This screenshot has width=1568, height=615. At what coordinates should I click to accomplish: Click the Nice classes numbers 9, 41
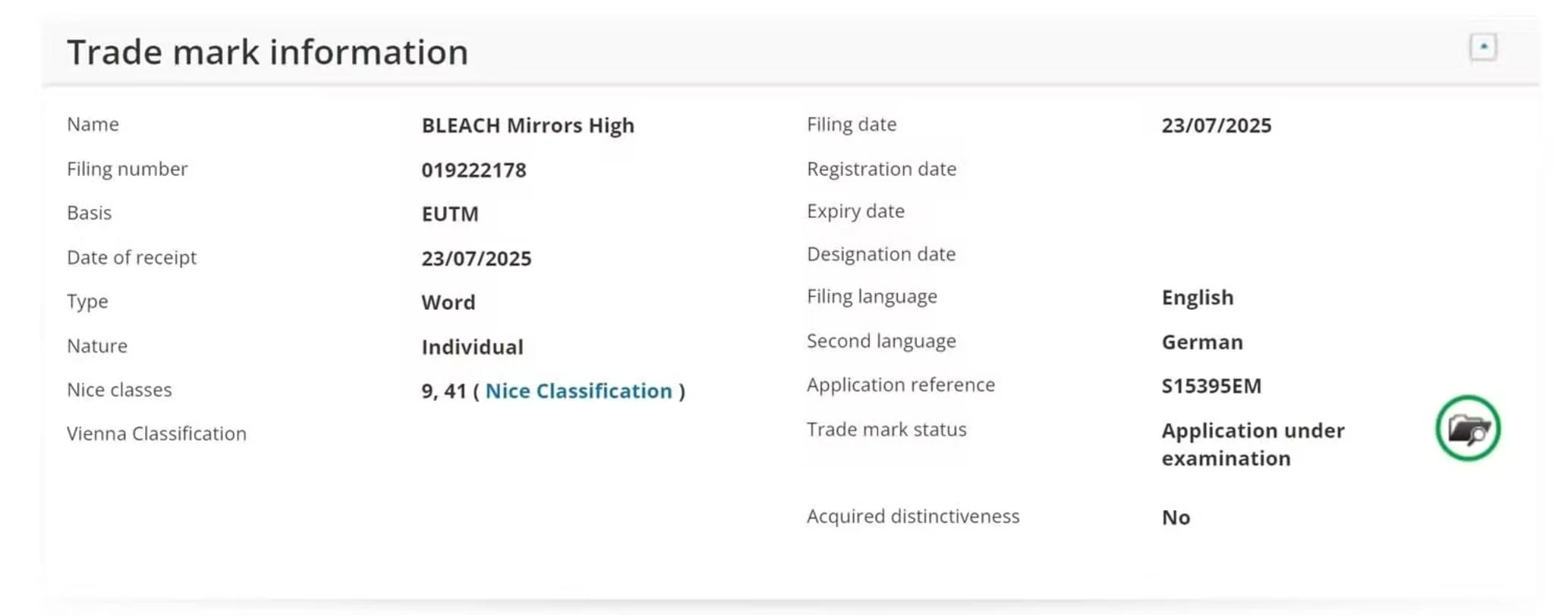[x=443, y=391]
